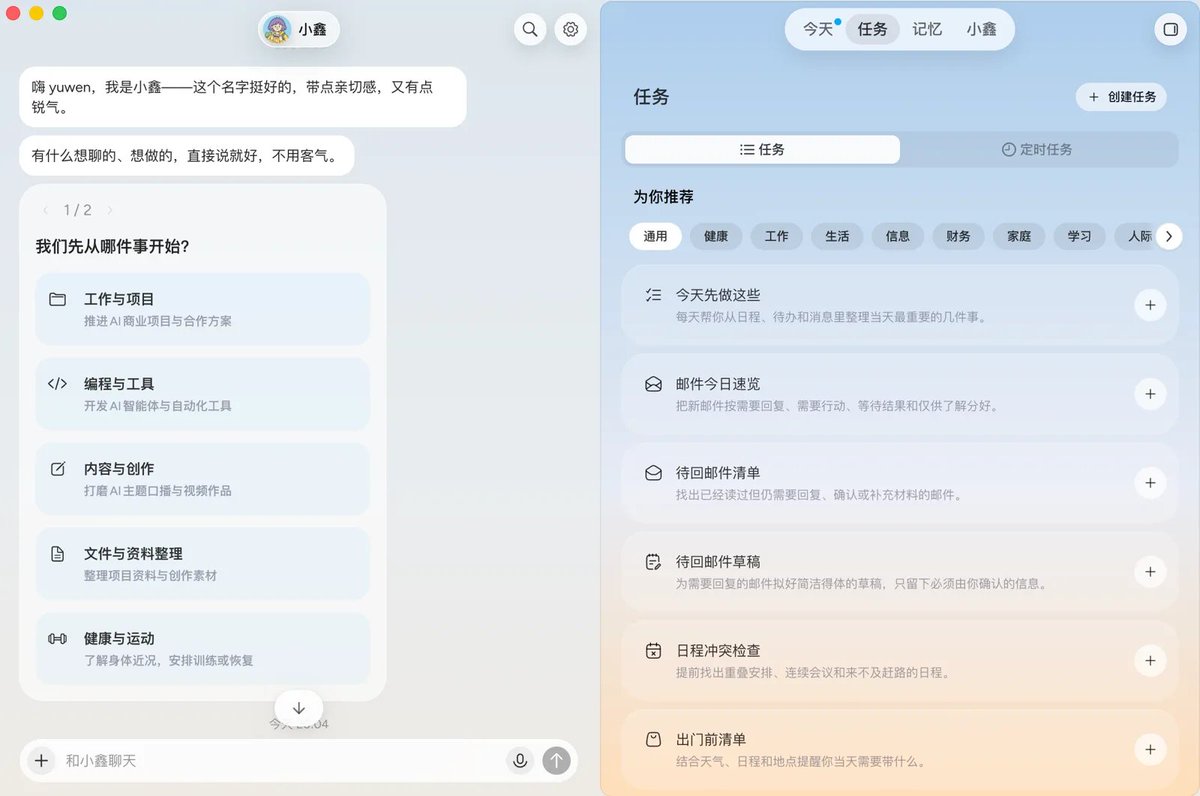Add the 日程冲突检查 task with plus

[x=1150, y=661]
